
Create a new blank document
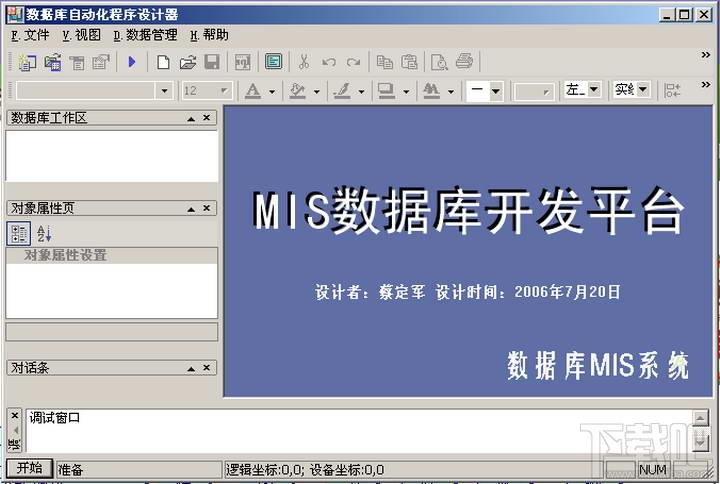click(163, 62)
